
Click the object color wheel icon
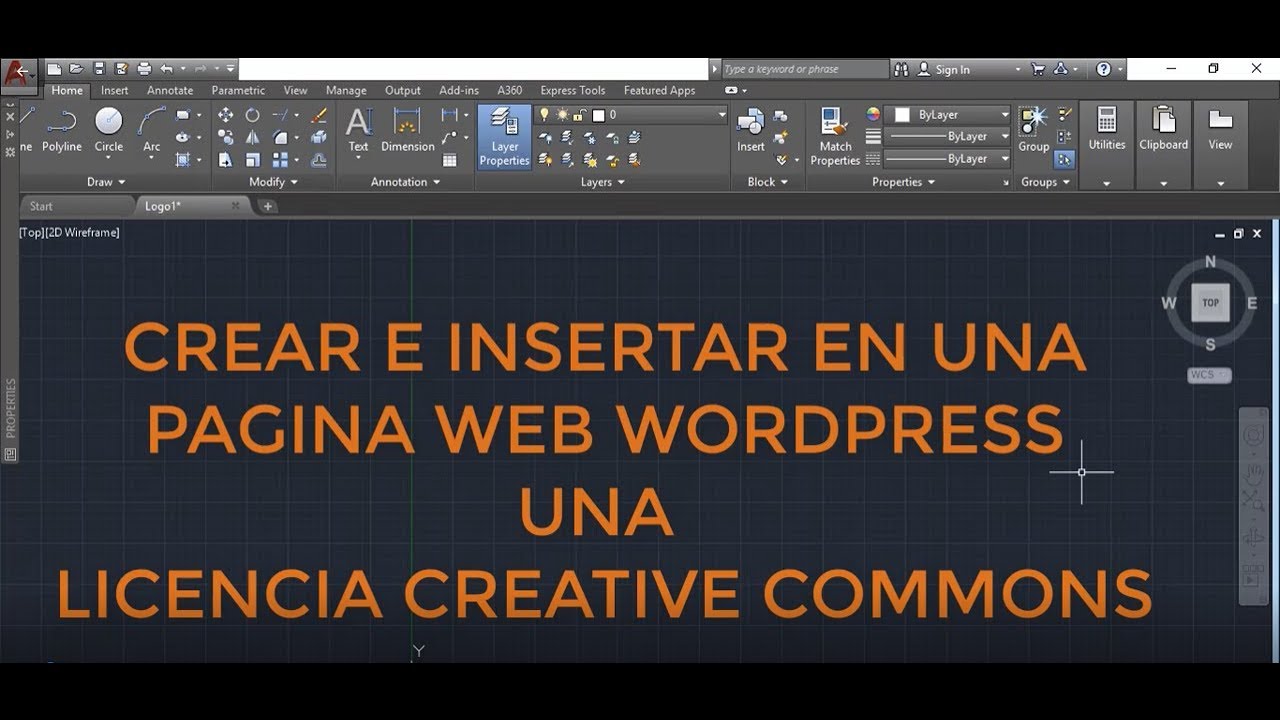pyautogui.click(x=873, y=115)
